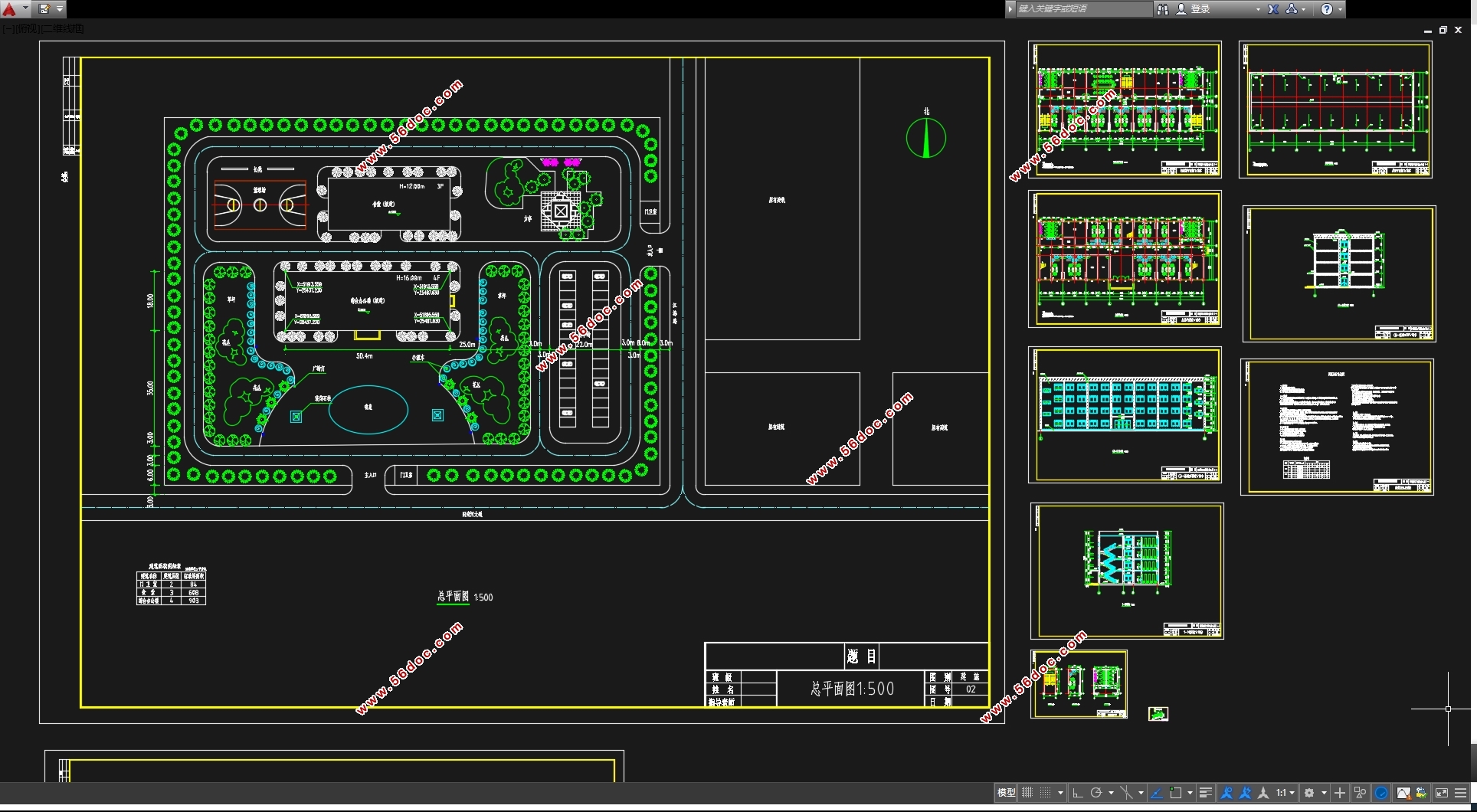Click the graphics performance warning icon
The width and height of the screenshot is (1477, 812).
(x=1403, y=793)
